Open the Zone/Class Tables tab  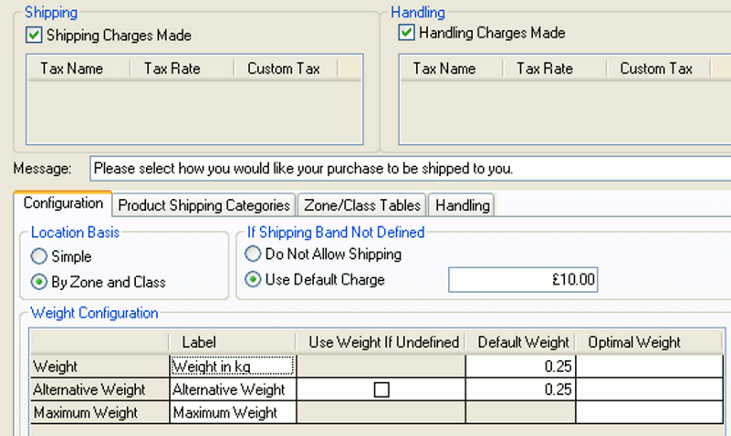coord(362,205)
